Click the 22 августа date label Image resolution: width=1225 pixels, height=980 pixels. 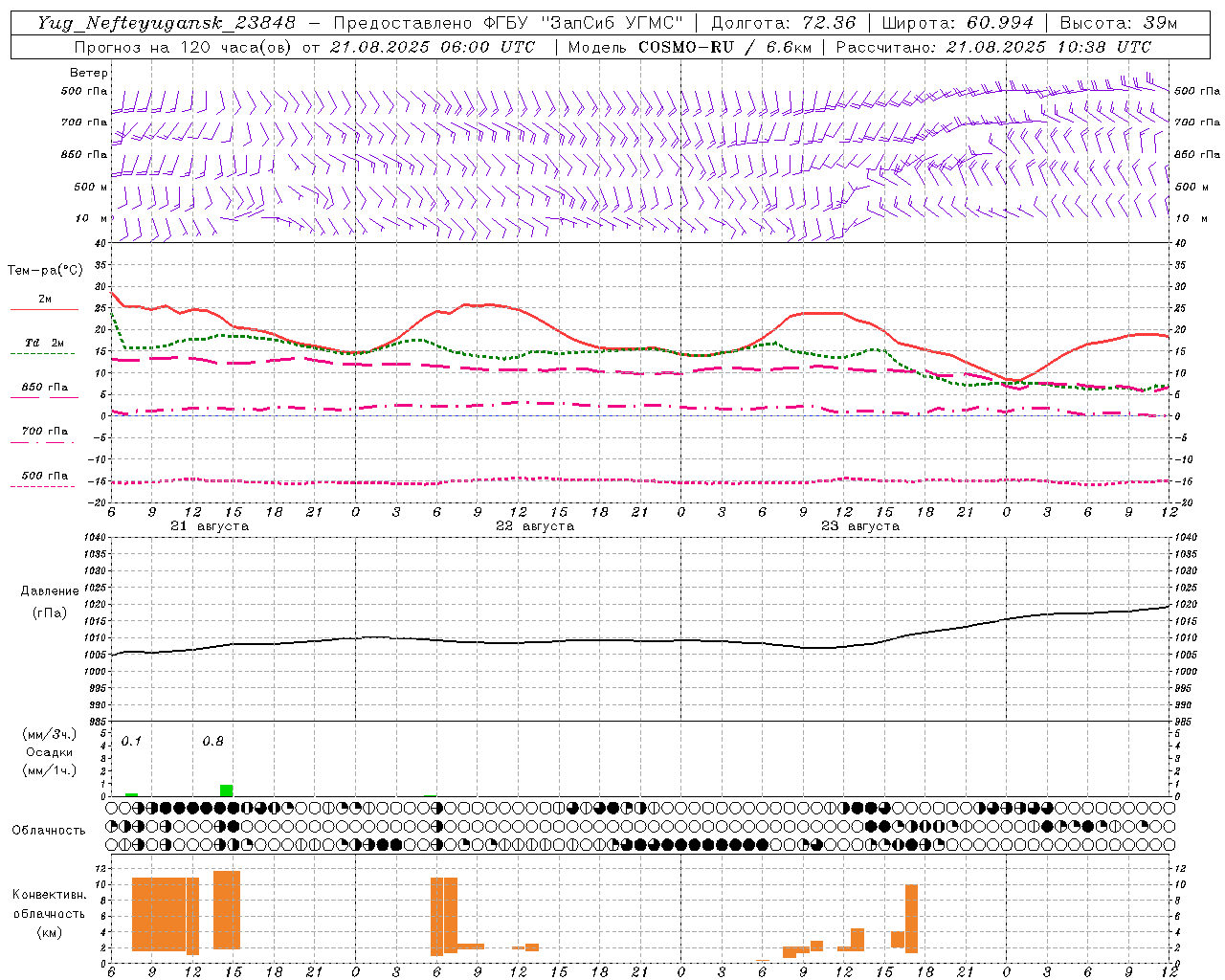(x=535, y=526)
